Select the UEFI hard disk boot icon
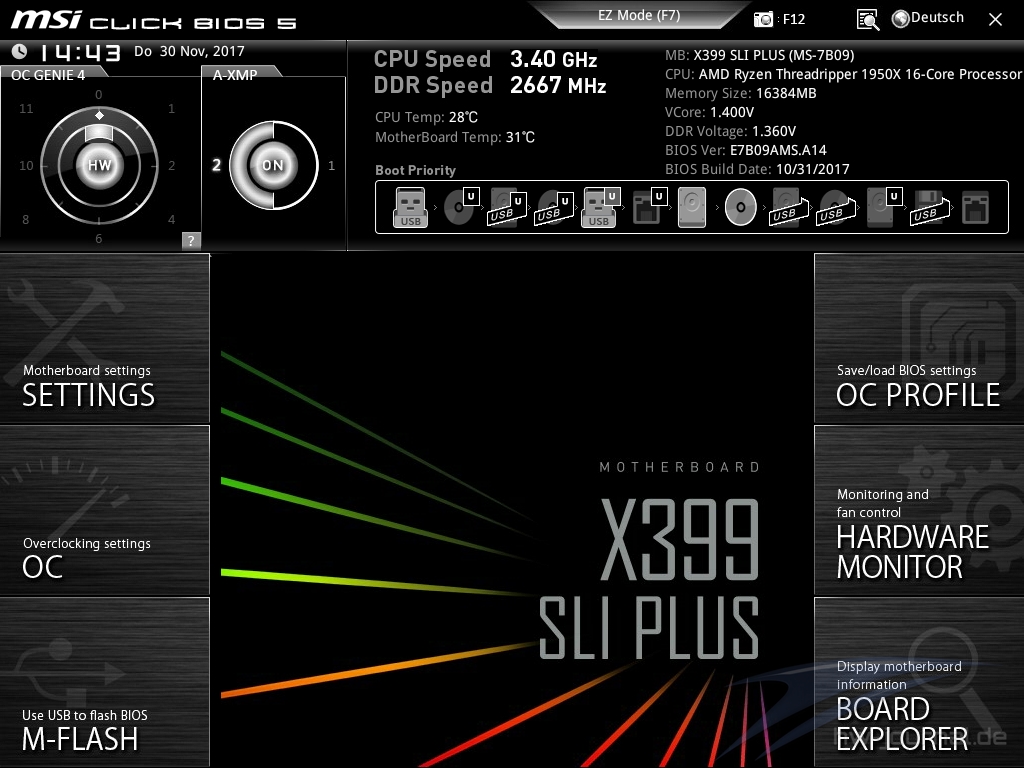 [884, 208]
